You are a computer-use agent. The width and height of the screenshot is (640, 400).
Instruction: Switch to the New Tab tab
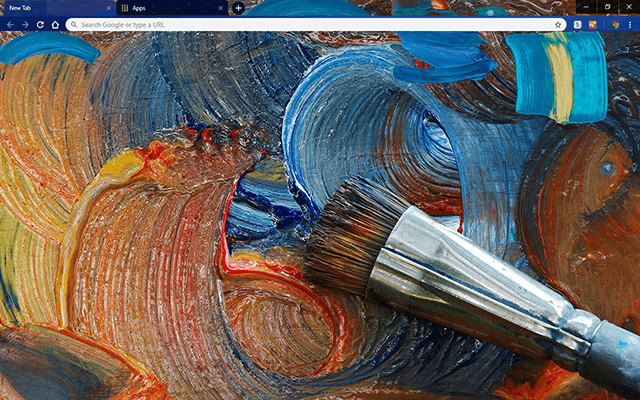tap(59, 8)
